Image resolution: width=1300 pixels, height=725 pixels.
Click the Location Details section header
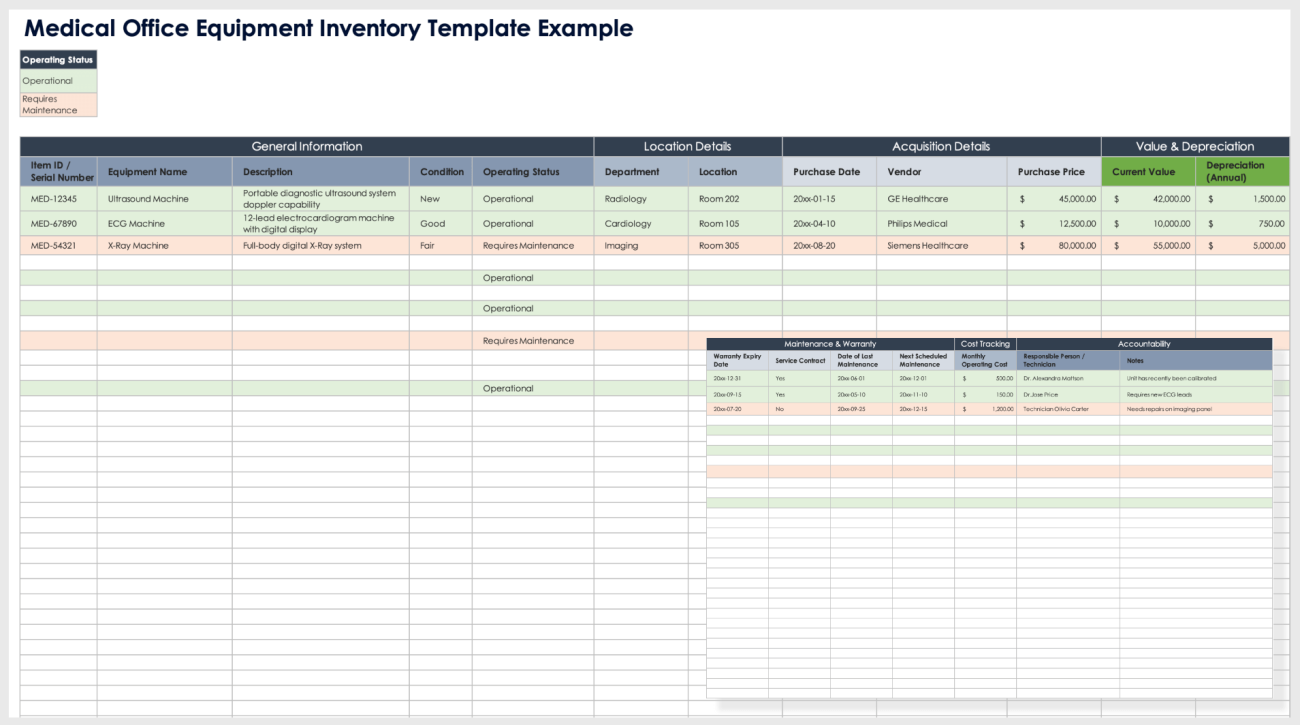pos(687,146)
